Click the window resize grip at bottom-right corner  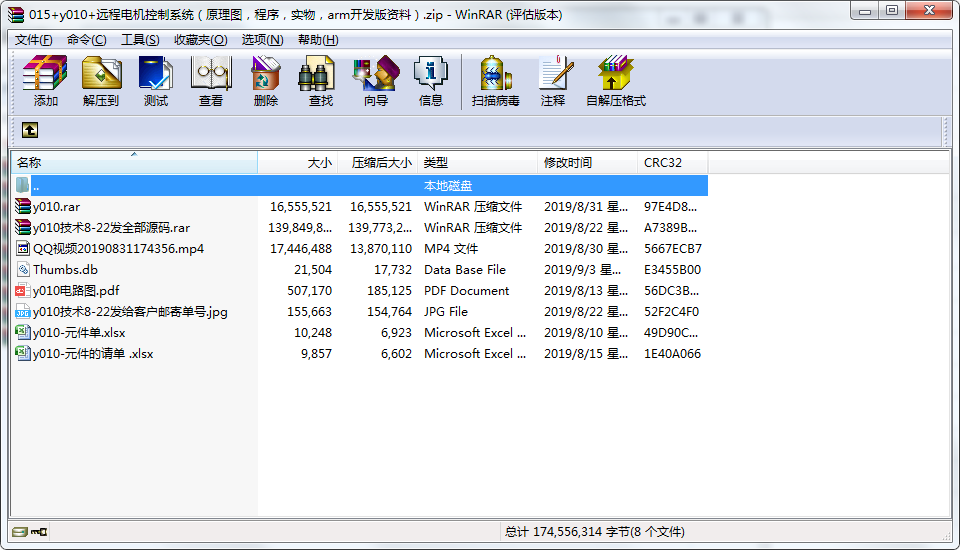click(x=946, y=535)
